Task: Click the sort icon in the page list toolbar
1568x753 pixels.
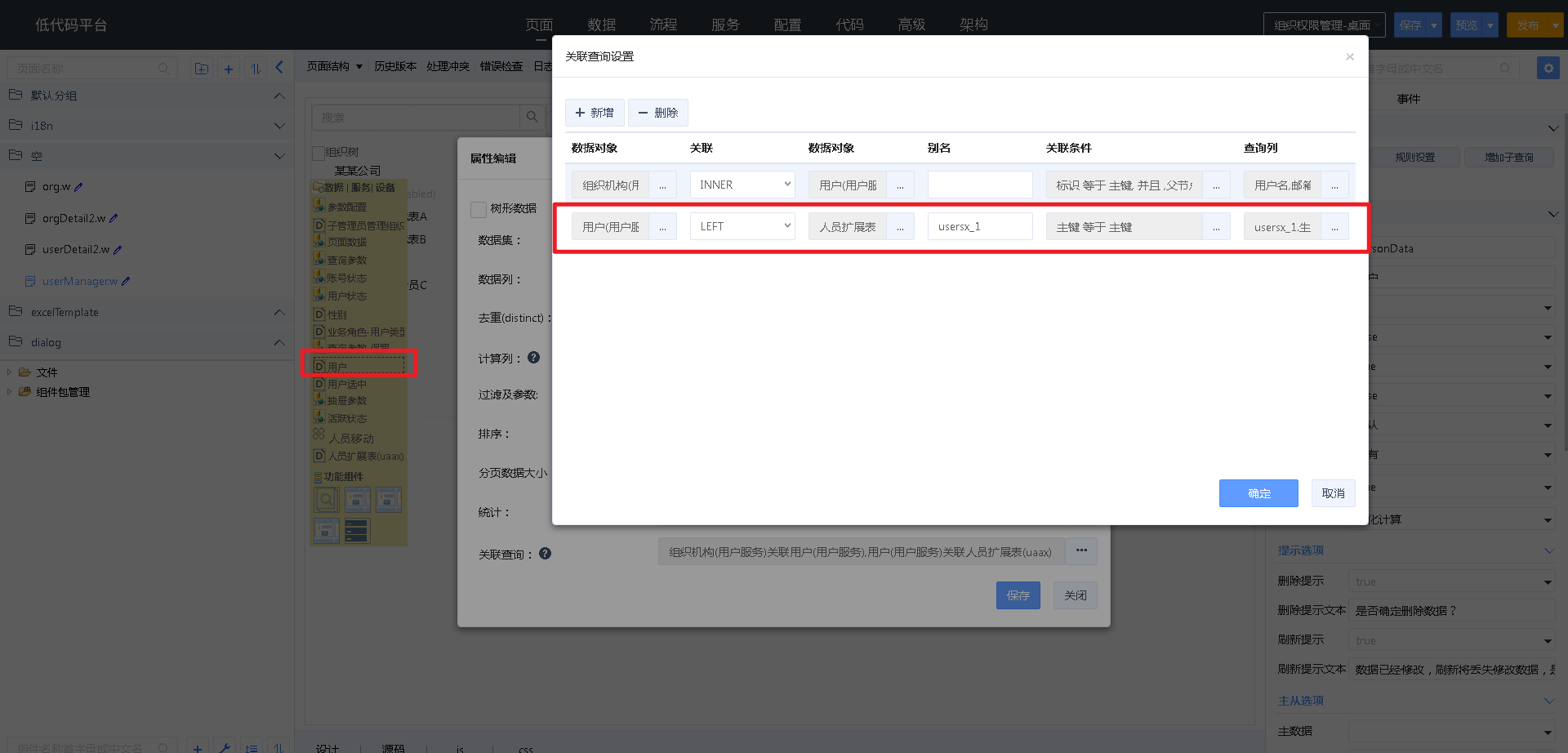Action: 256,69
